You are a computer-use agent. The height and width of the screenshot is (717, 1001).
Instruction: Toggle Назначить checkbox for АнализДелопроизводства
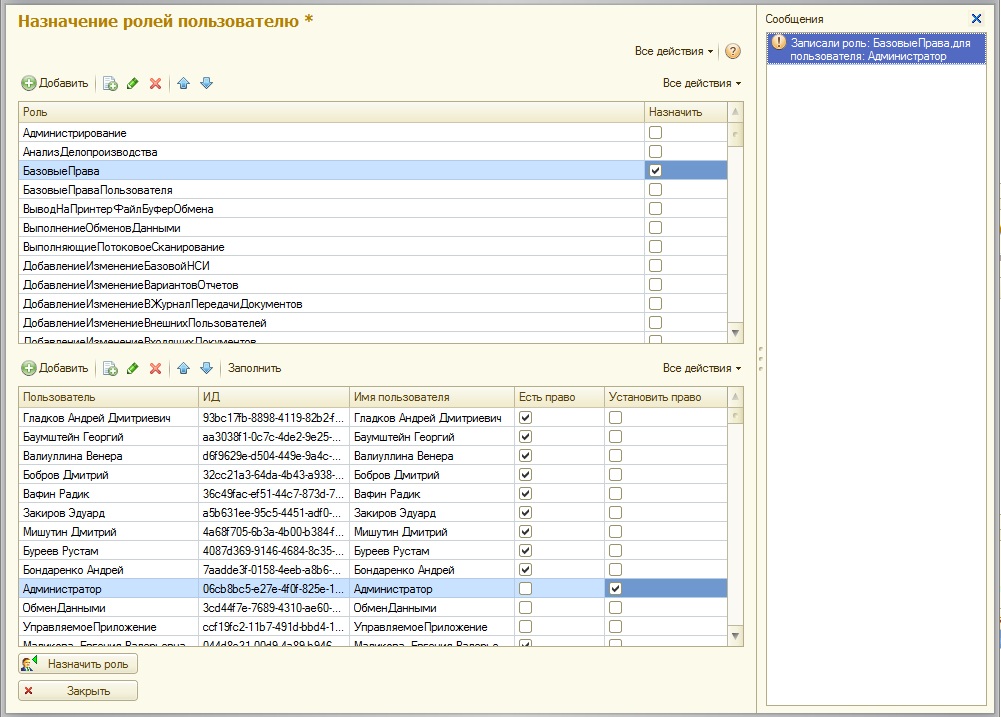pyautogui.click(x=656, y=152)
